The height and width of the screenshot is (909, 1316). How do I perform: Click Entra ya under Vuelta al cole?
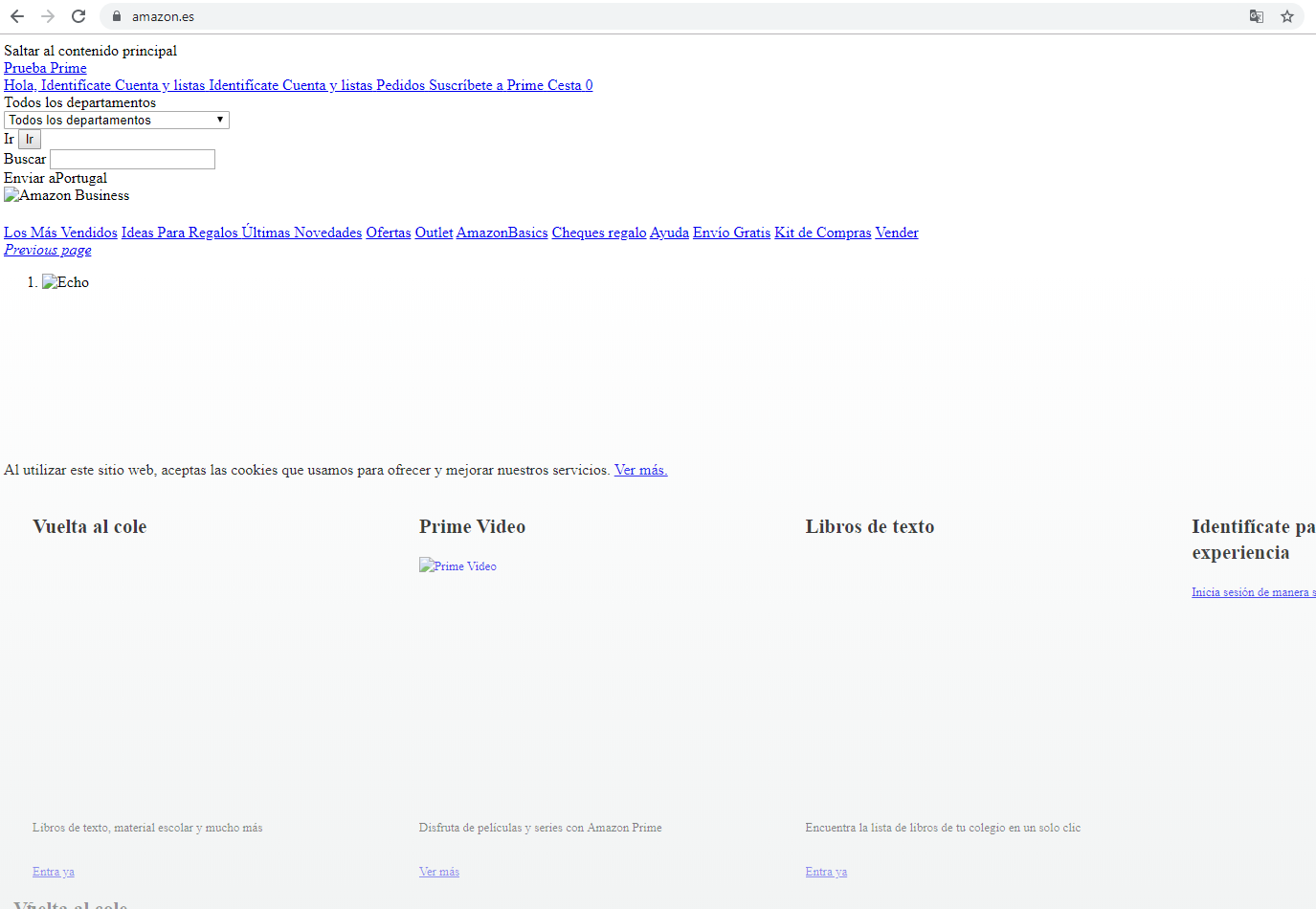pos(54,872)
